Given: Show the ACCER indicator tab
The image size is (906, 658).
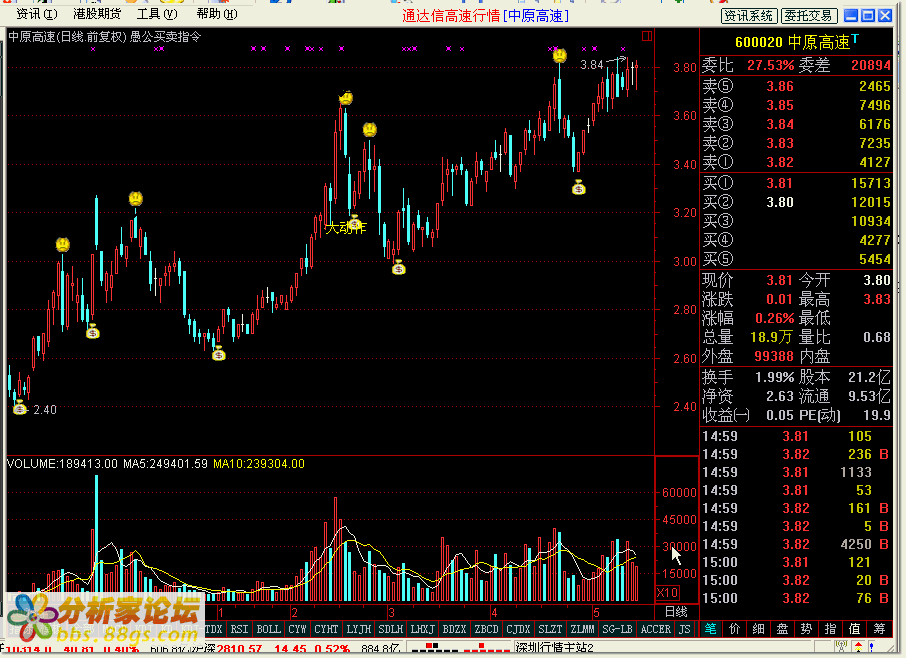Looking at the screenshot, I should pyautogui.click(x=655, y=629).
